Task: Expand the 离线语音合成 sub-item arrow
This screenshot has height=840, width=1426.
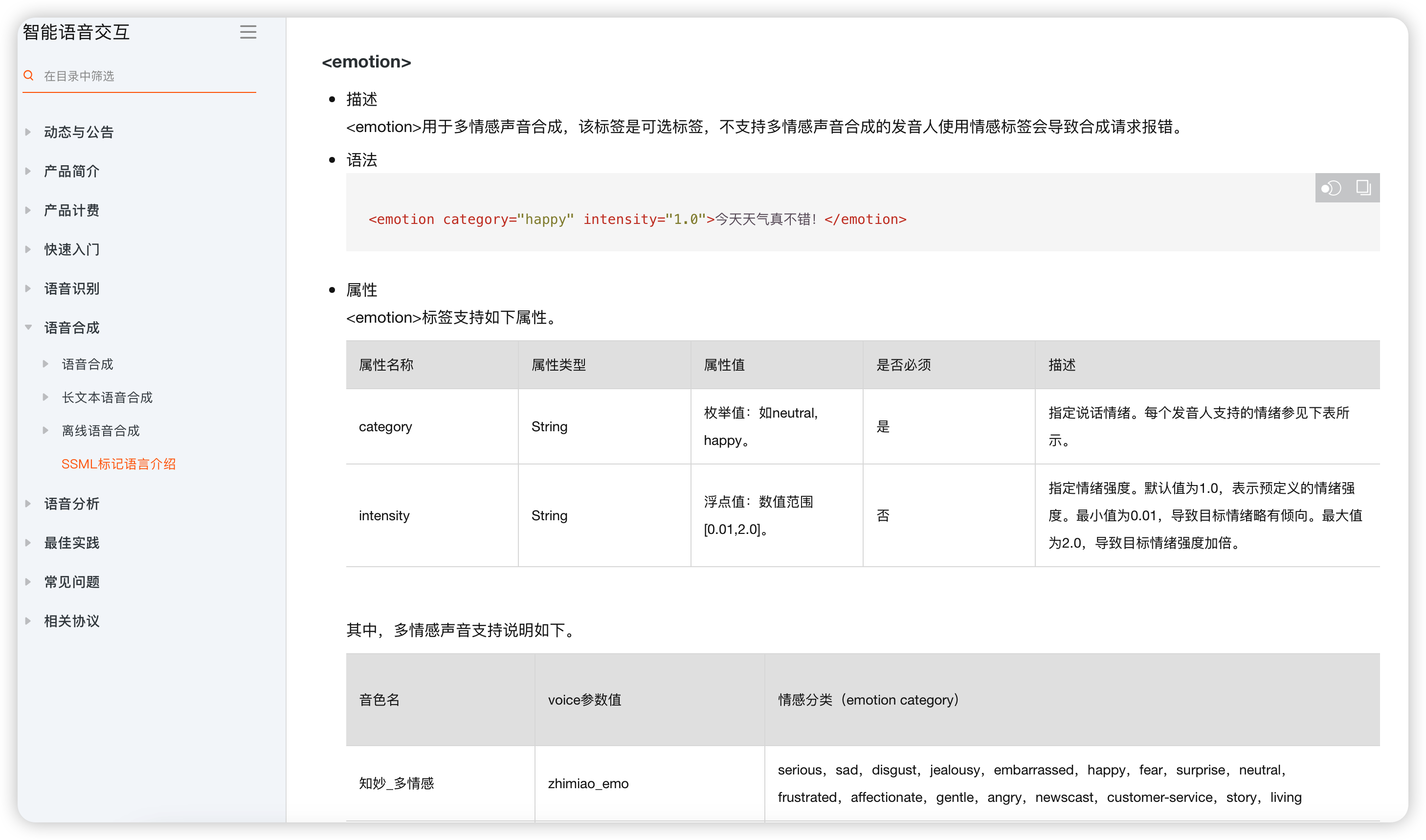Action: [x=45, y=431]
